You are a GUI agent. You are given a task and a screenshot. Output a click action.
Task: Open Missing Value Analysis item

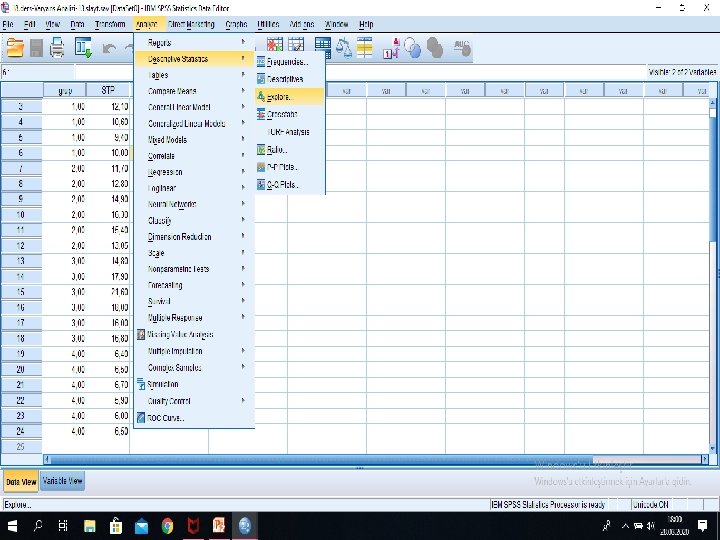click(x=194, y=334)
